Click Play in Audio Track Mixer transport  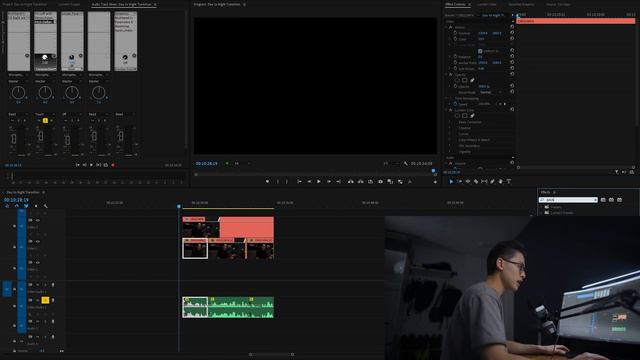click(91, 165)
